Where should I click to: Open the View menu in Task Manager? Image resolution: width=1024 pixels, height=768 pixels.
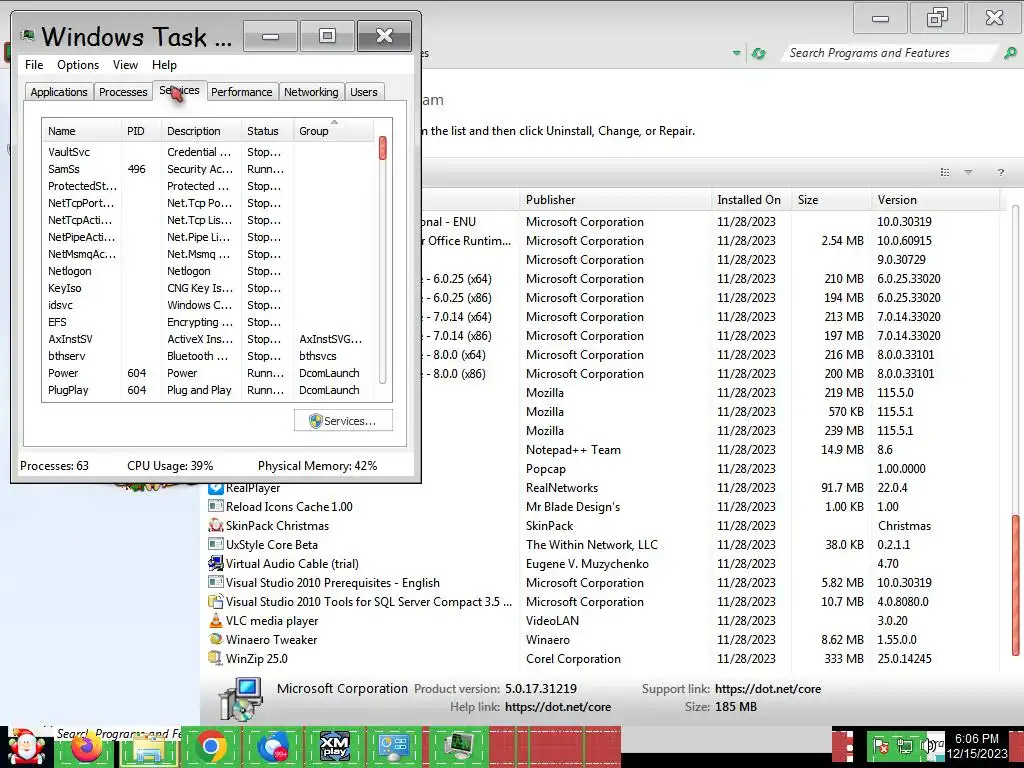coord(125,65)
